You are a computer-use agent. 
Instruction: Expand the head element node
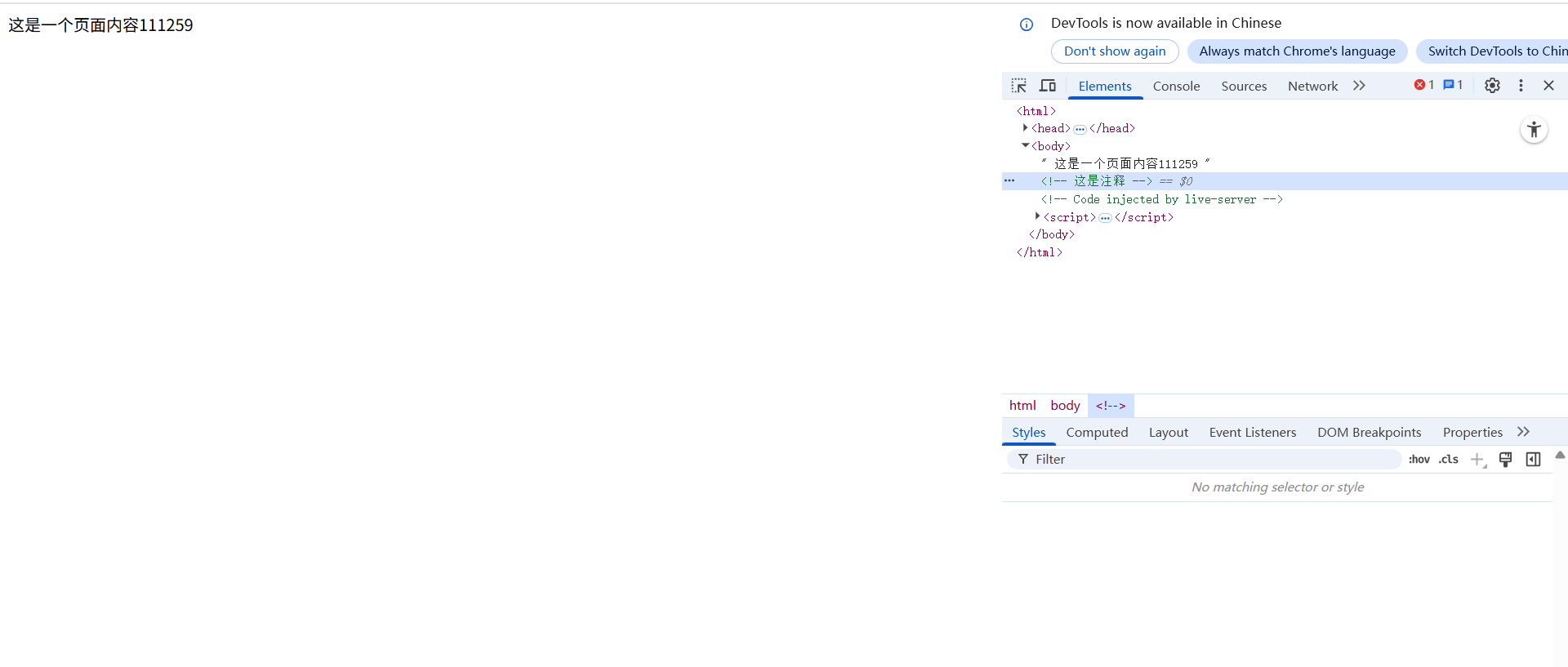click(x=1025, y=128)
